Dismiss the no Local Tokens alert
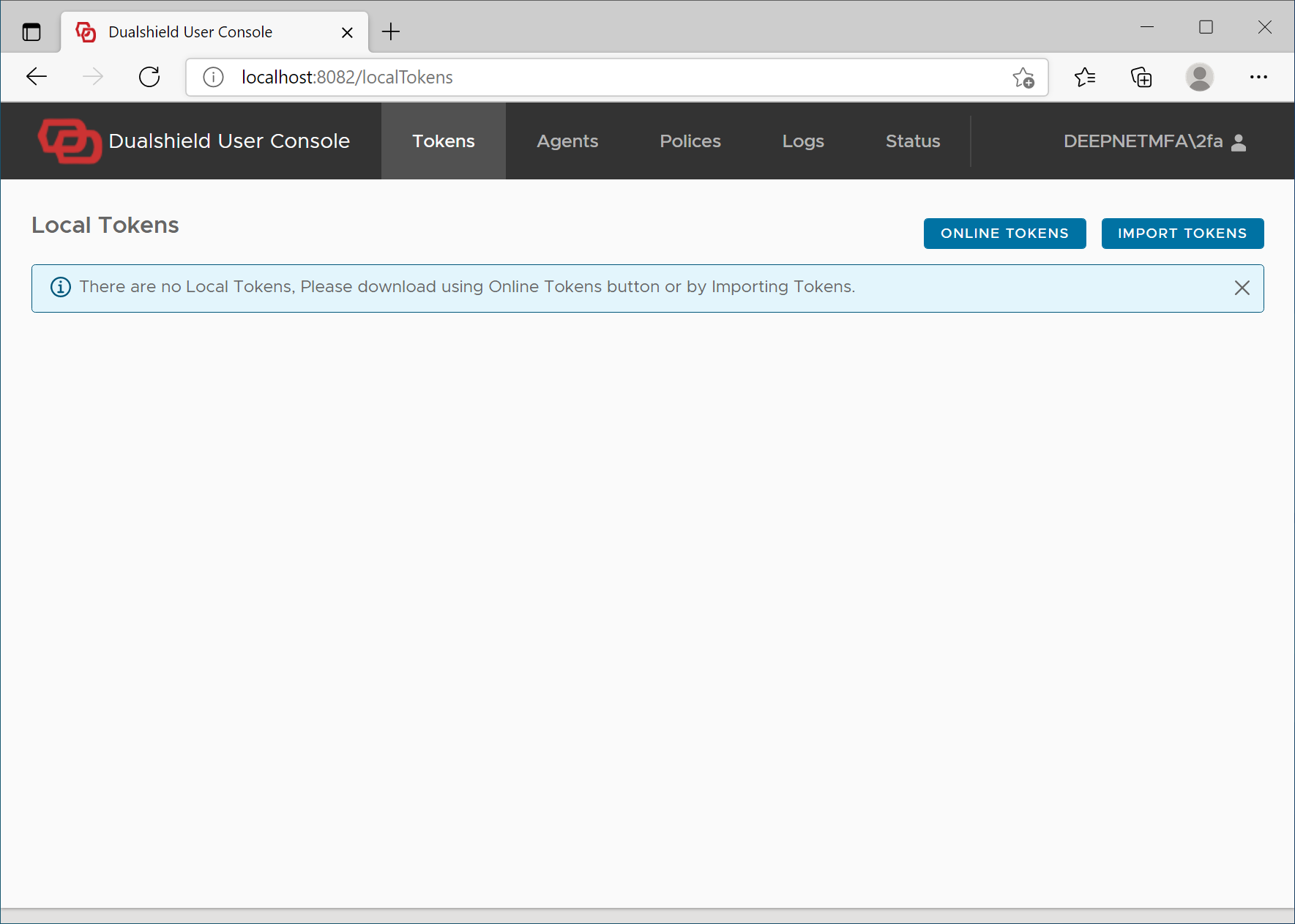 (x=1242, y=288)
